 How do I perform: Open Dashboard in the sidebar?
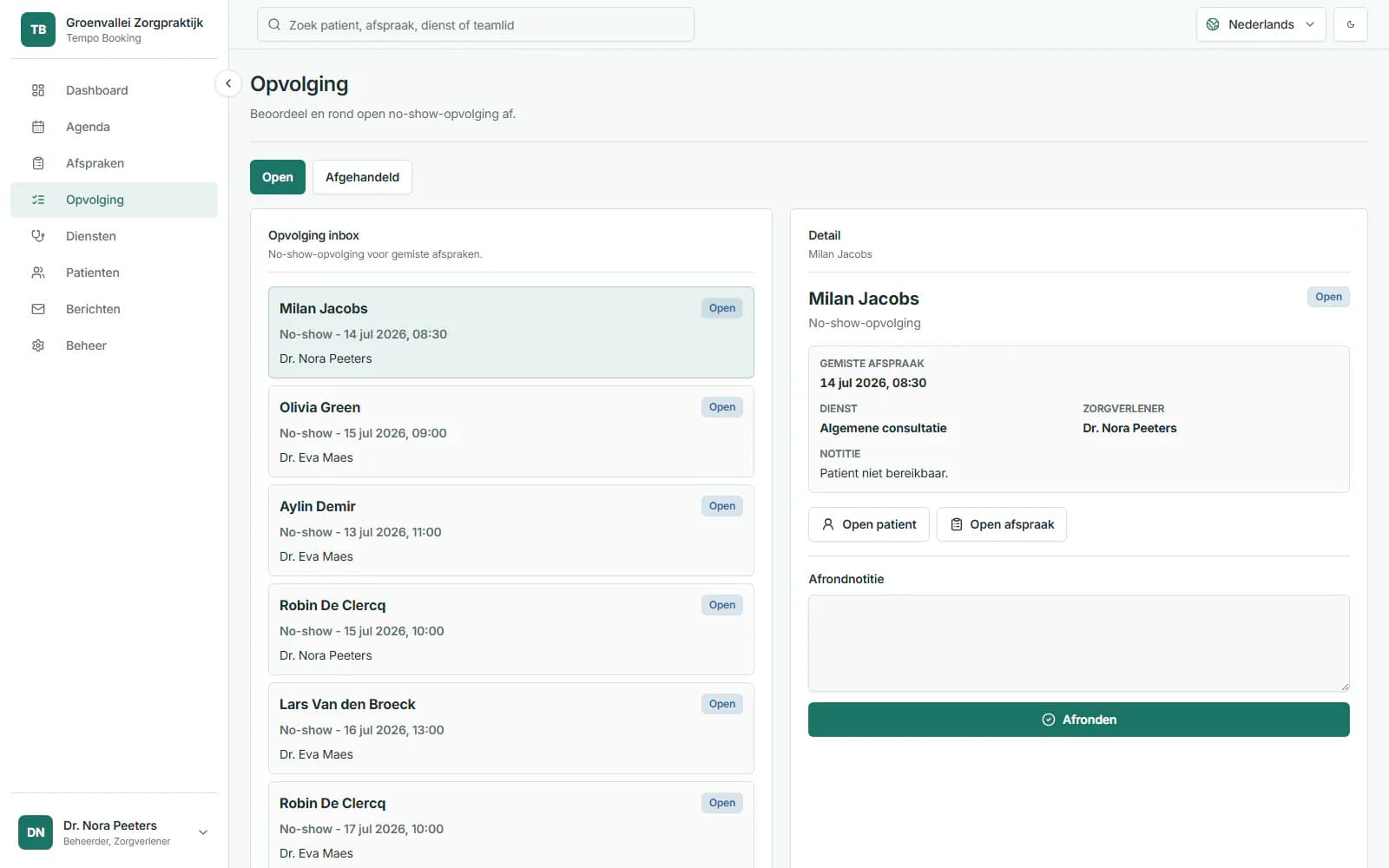(114, 90)
